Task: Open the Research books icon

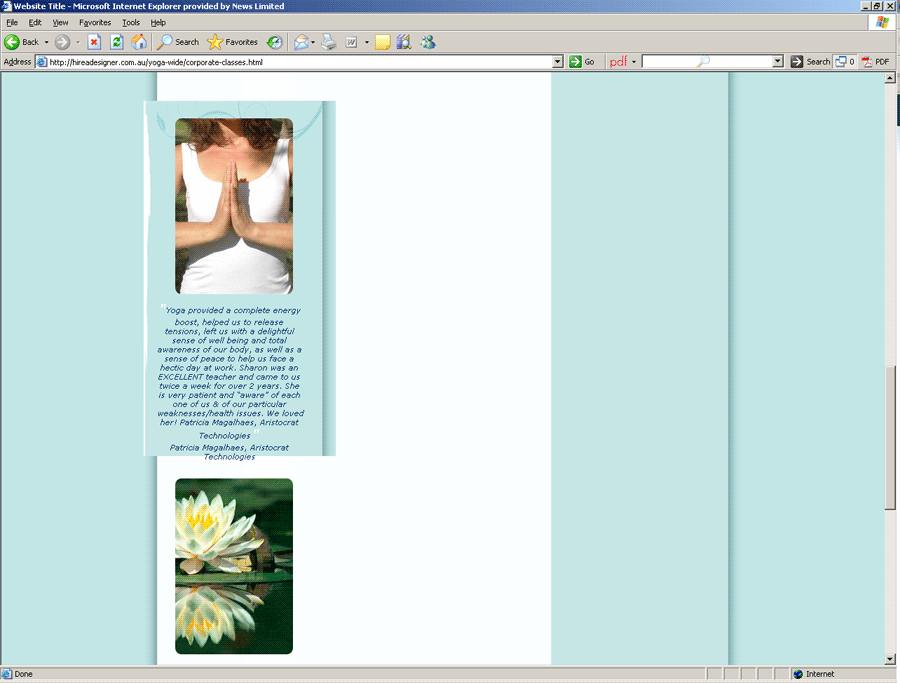Action: [x=404, y=42]
